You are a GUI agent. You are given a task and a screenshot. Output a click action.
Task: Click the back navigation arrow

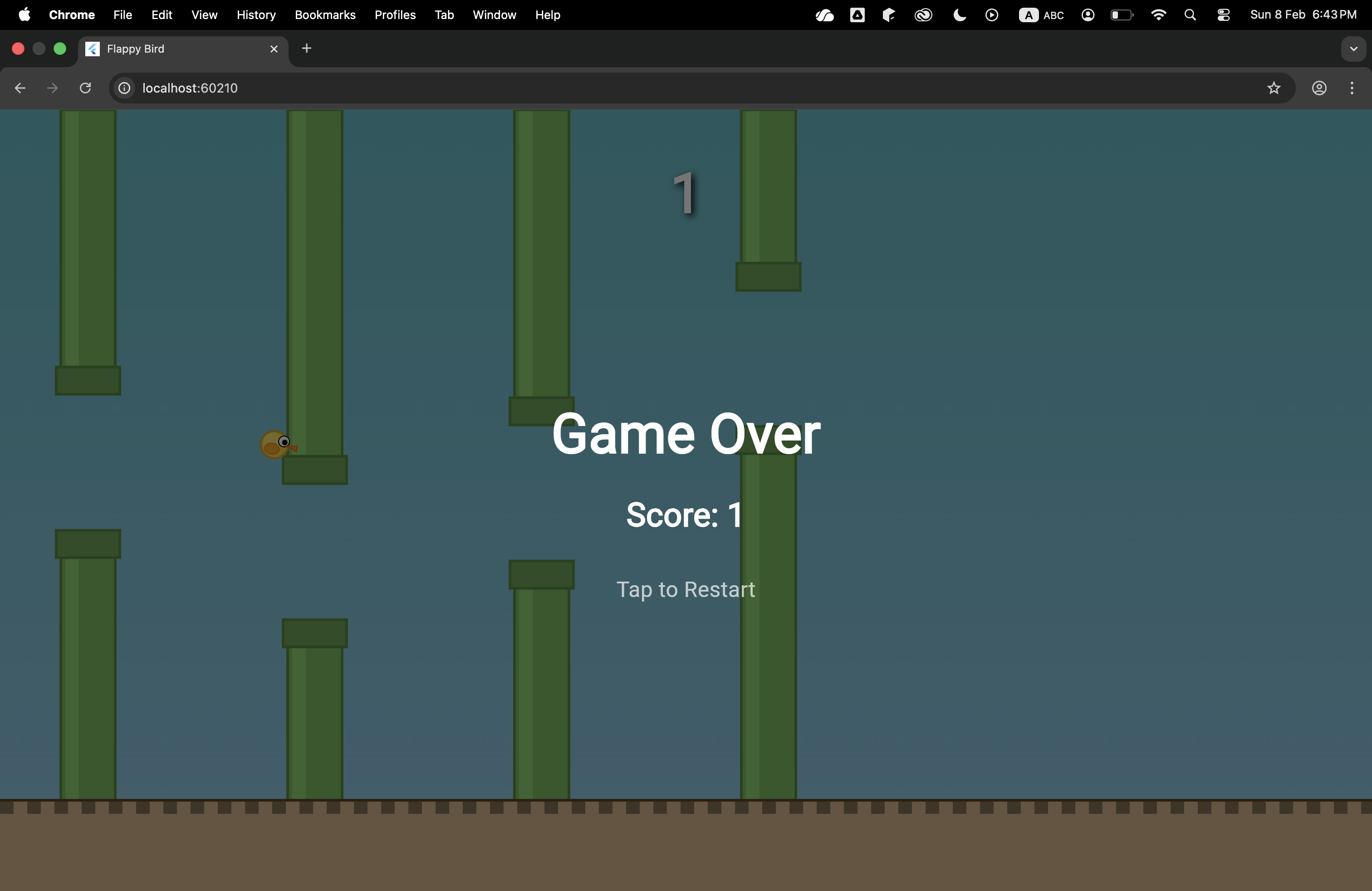20,88
